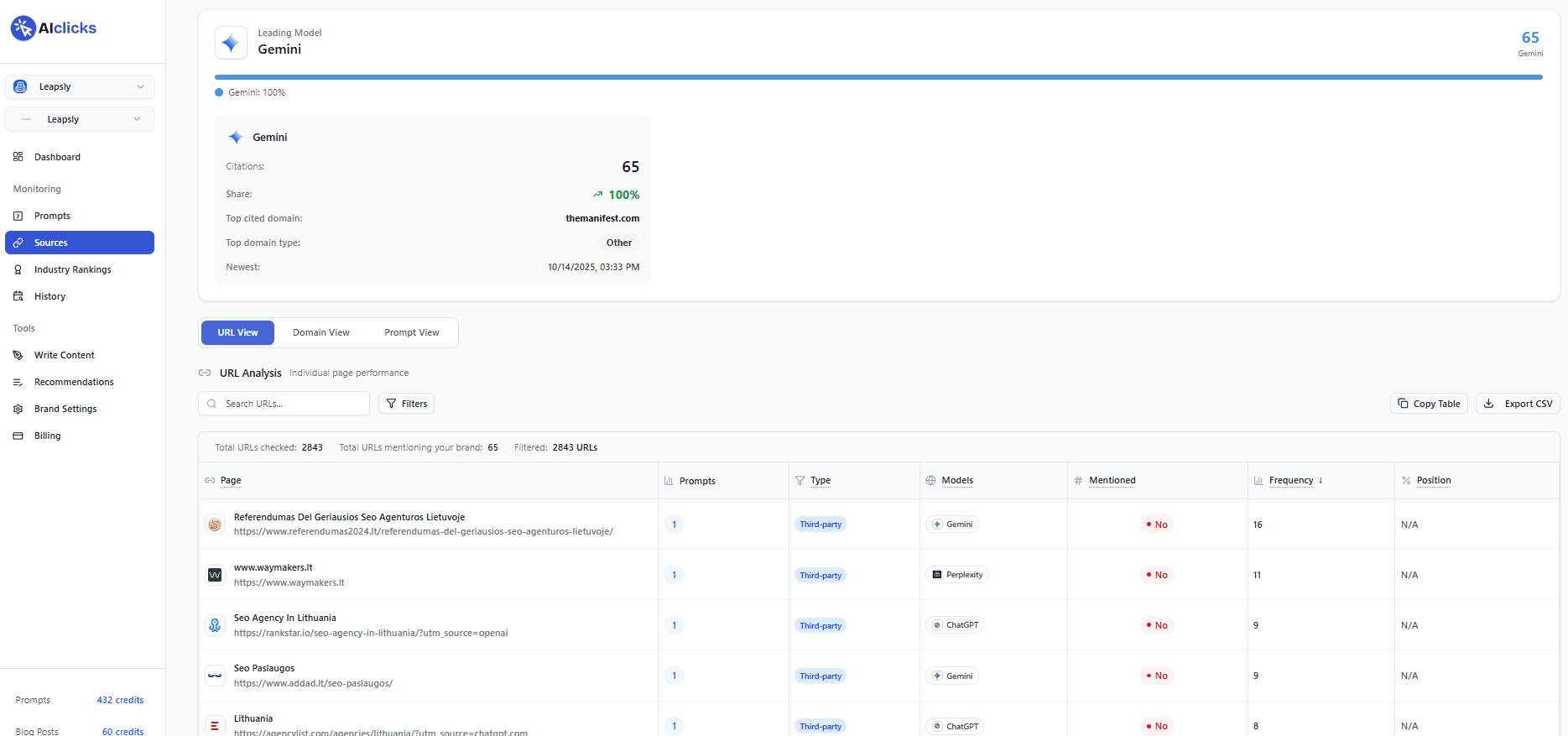Click the URL Analysis link icon
The width and height of the screenshot is (1568, 736).
click(x=205, y=373)
